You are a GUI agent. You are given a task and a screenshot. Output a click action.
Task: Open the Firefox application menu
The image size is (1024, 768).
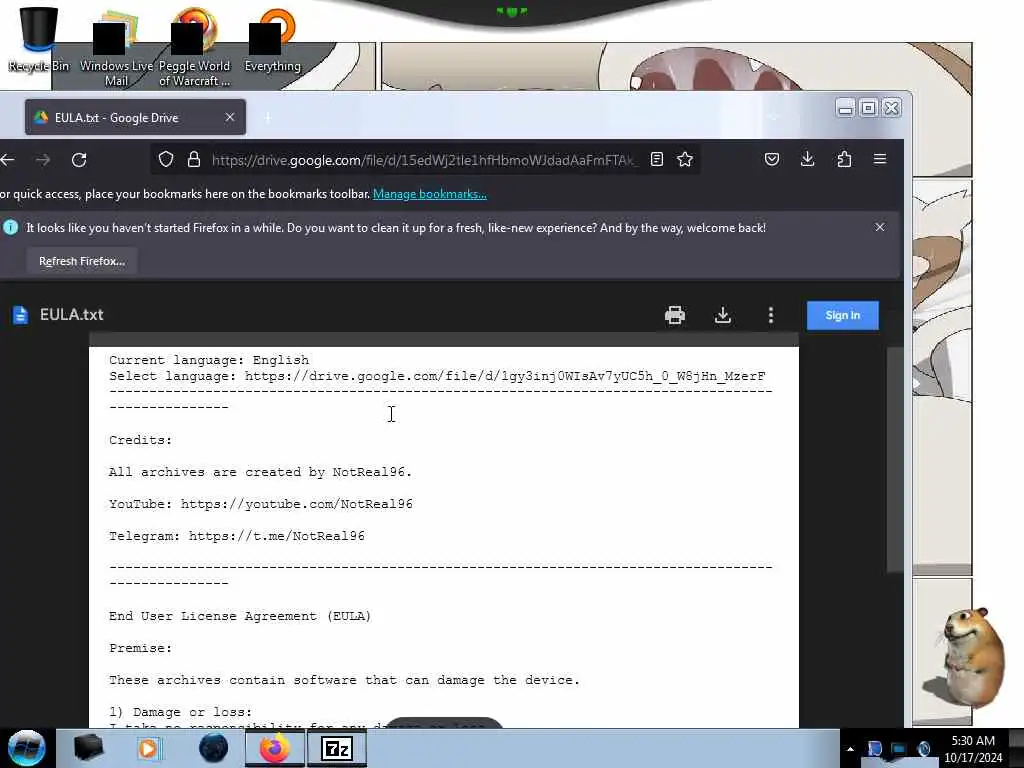point(880,159)
